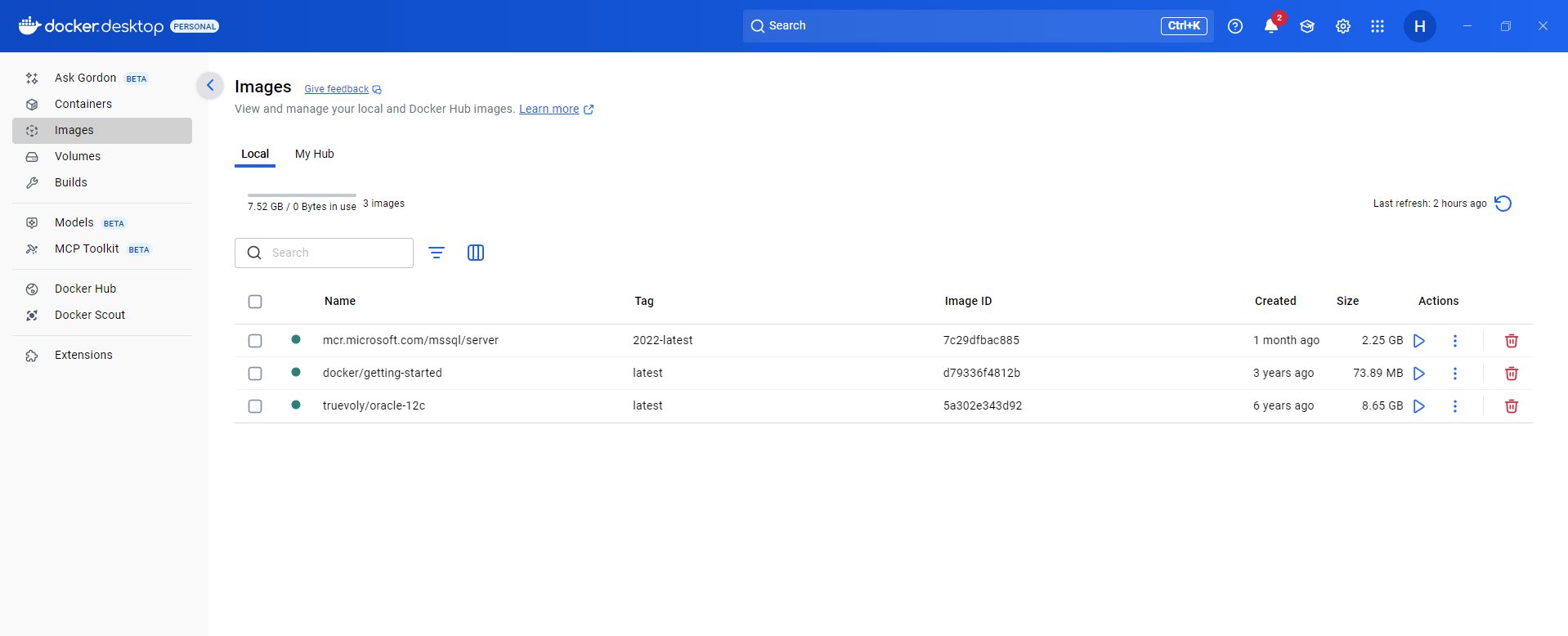This screenshot has height=636, width=1568.
Task: Delete the mssql/server image
Action: pos(1512,341)
